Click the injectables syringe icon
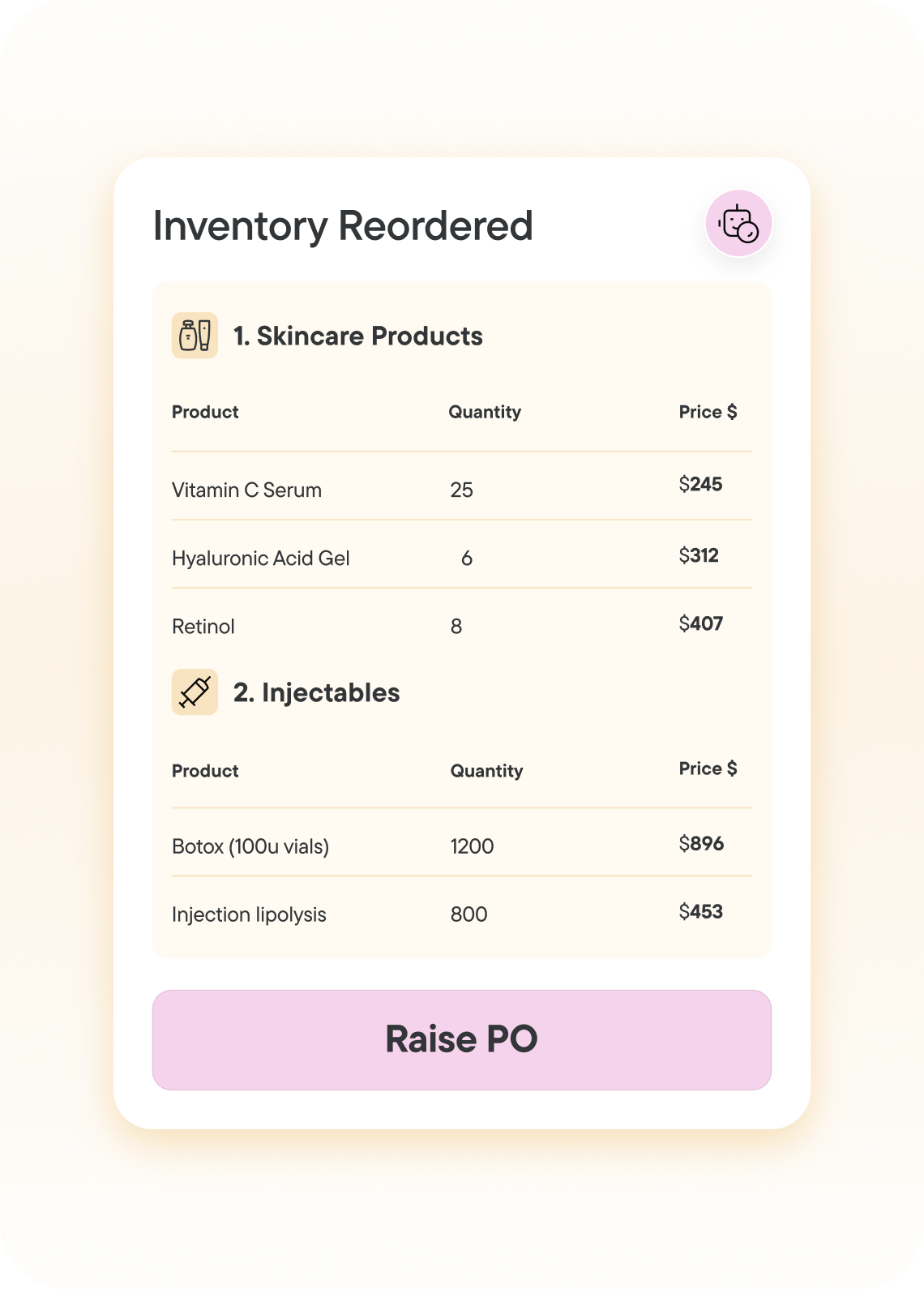 [195, 692]
